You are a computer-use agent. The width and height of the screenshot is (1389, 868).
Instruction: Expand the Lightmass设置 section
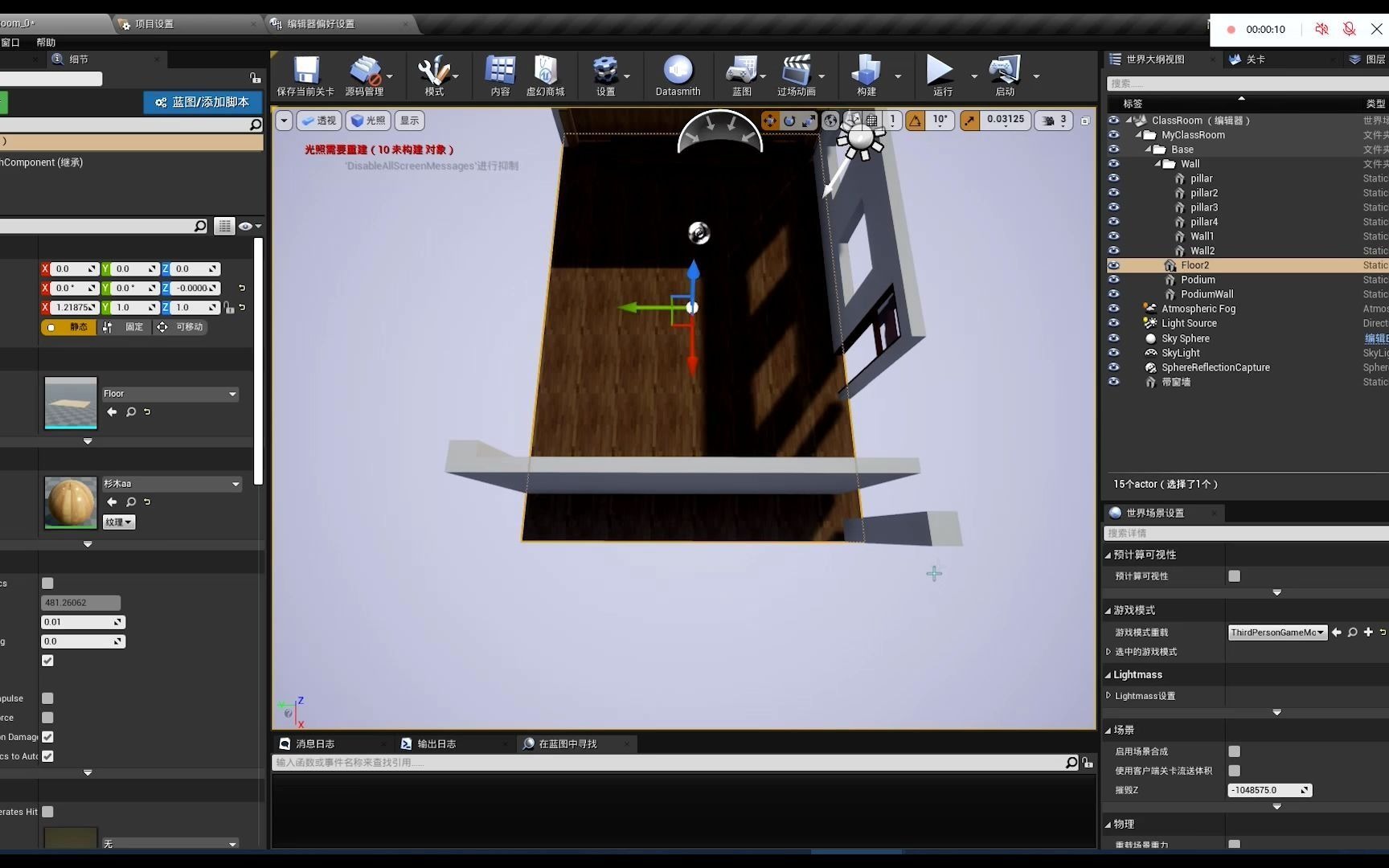point(1108,695)
